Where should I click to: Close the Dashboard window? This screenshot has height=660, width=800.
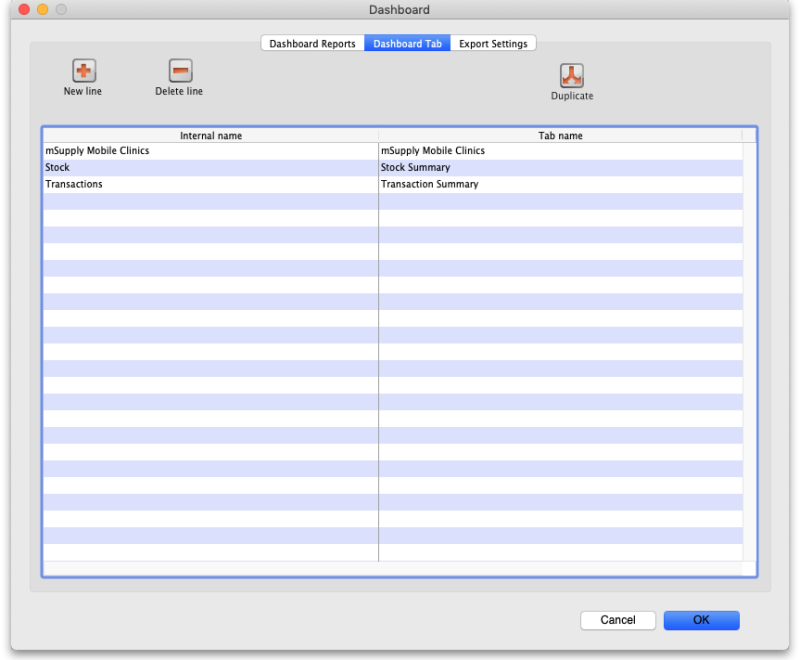[23, 10]
